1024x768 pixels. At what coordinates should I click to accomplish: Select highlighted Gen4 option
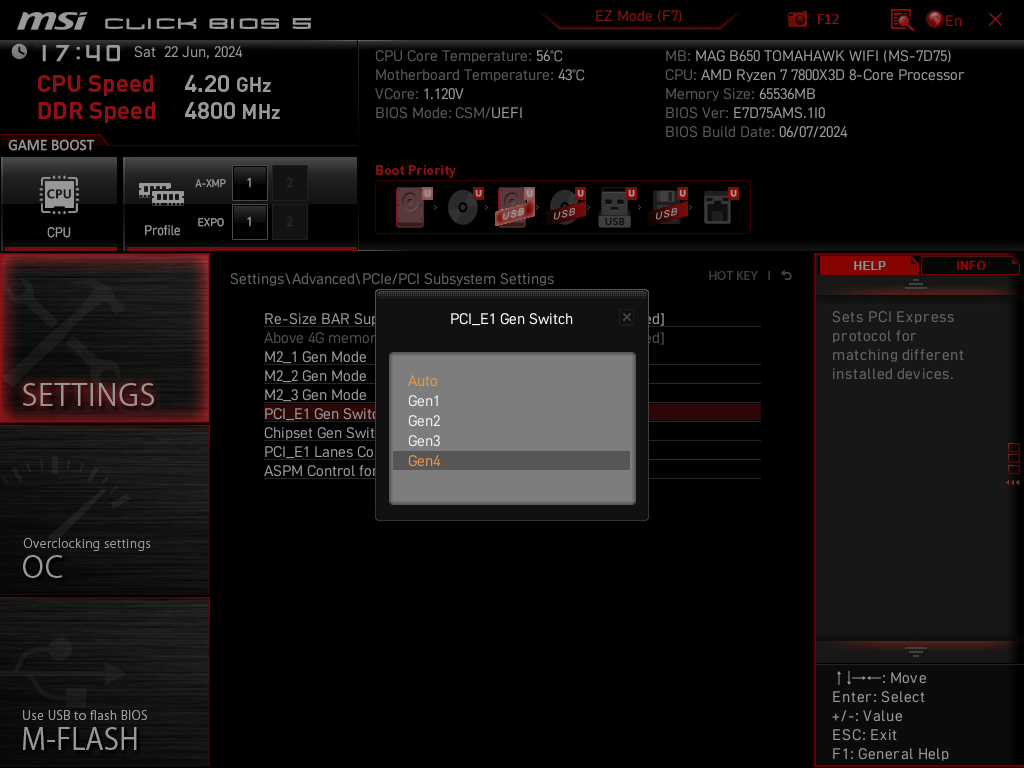pyautogui.click(x=511, y=461)
